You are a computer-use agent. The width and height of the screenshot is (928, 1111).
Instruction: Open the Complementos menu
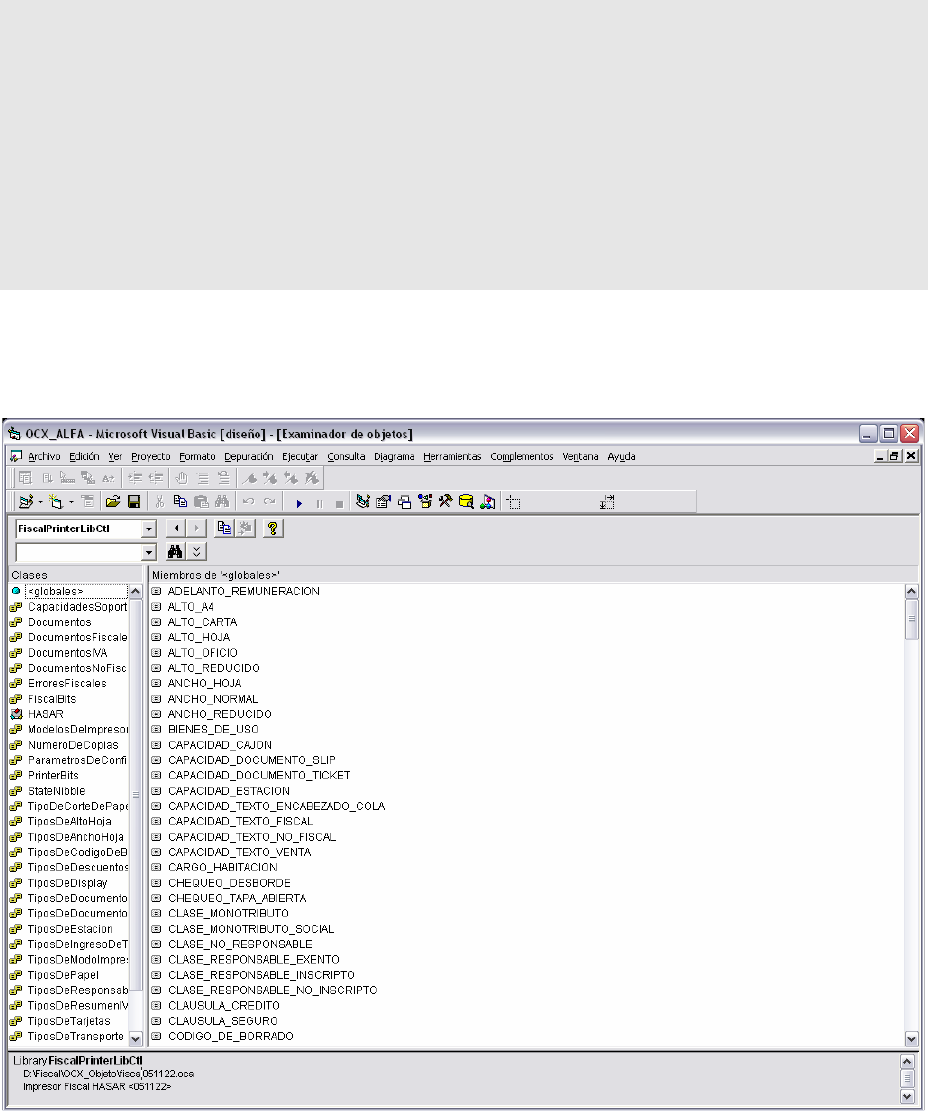(x=521, y=456)
